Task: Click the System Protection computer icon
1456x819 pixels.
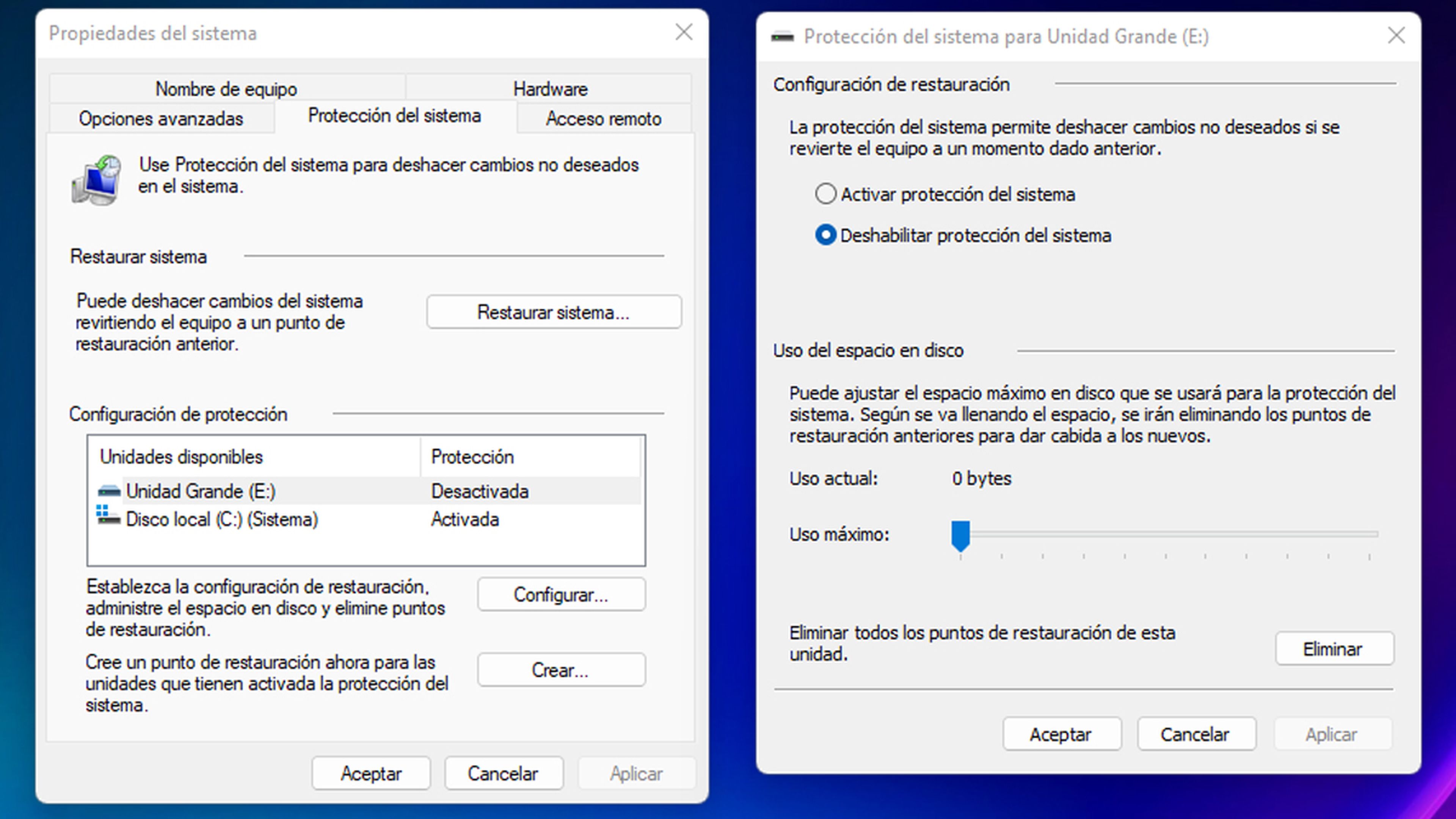Action: tap(96, 180)
